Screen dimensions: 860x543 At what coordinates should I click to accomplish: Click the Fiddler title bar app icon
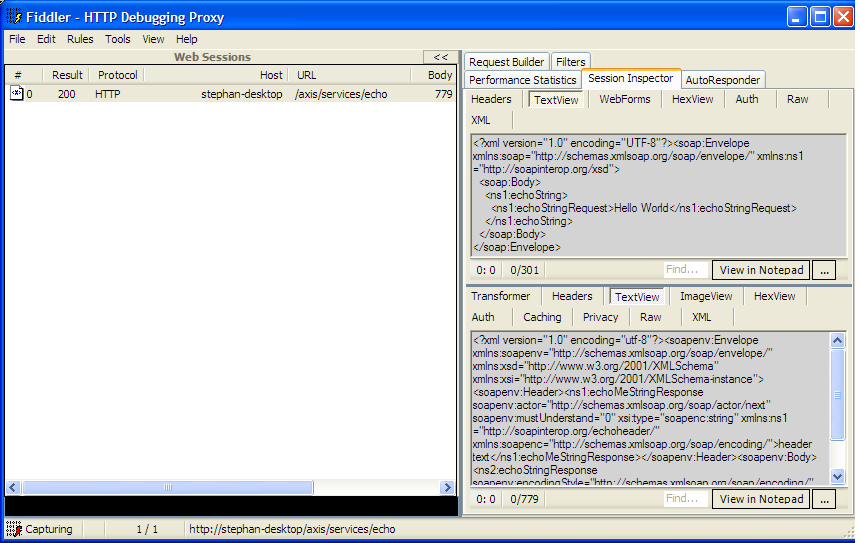point(14,17)
